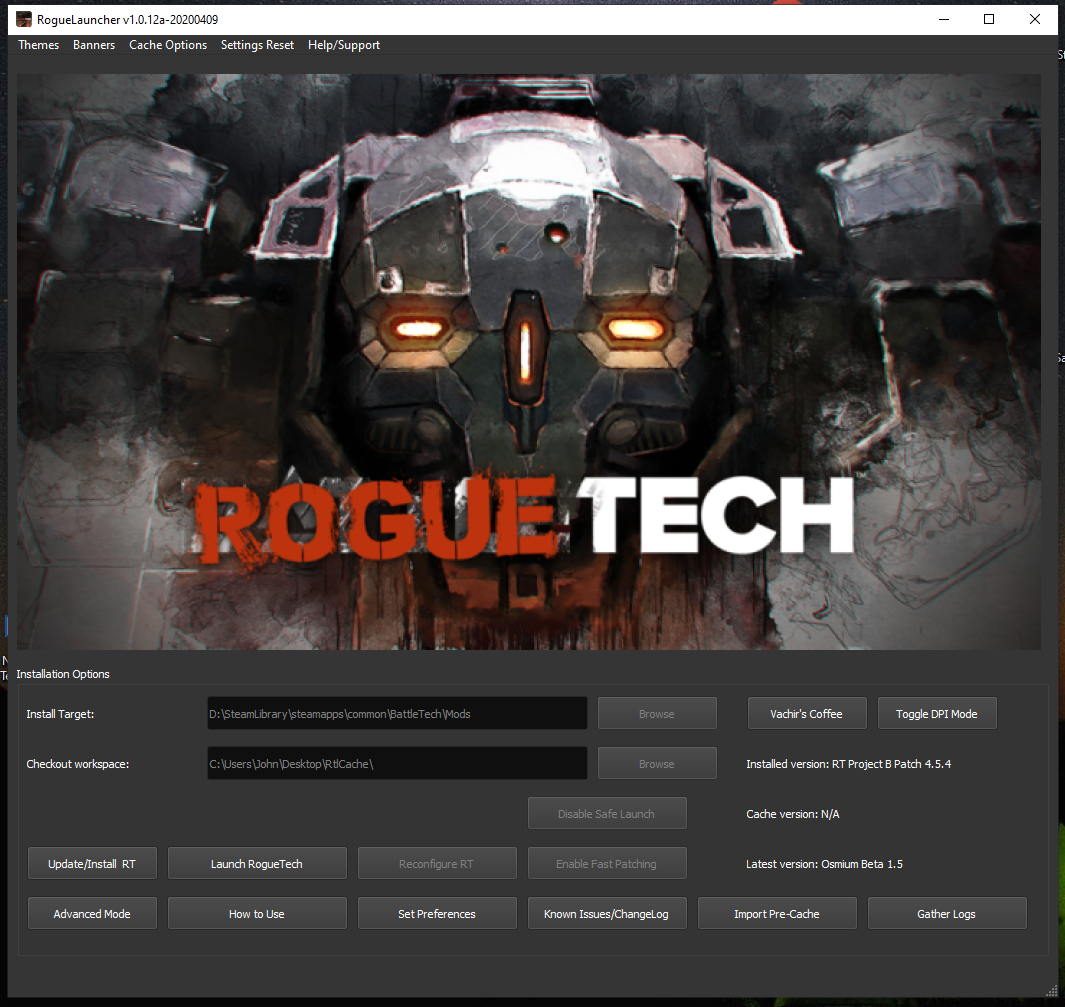Click the 'Install Target:' label
This screenshot has width=1065, height=1007.
pos(60,714)
